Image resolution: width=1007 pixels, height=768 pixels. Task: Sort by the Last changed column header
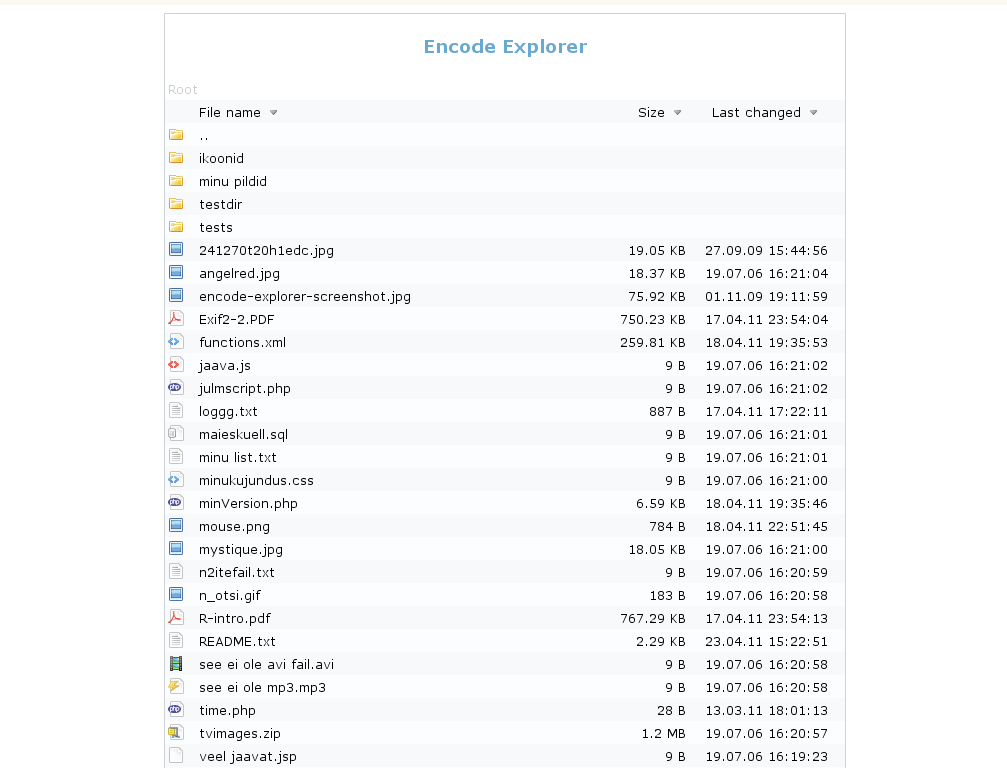tap(757, 112)
